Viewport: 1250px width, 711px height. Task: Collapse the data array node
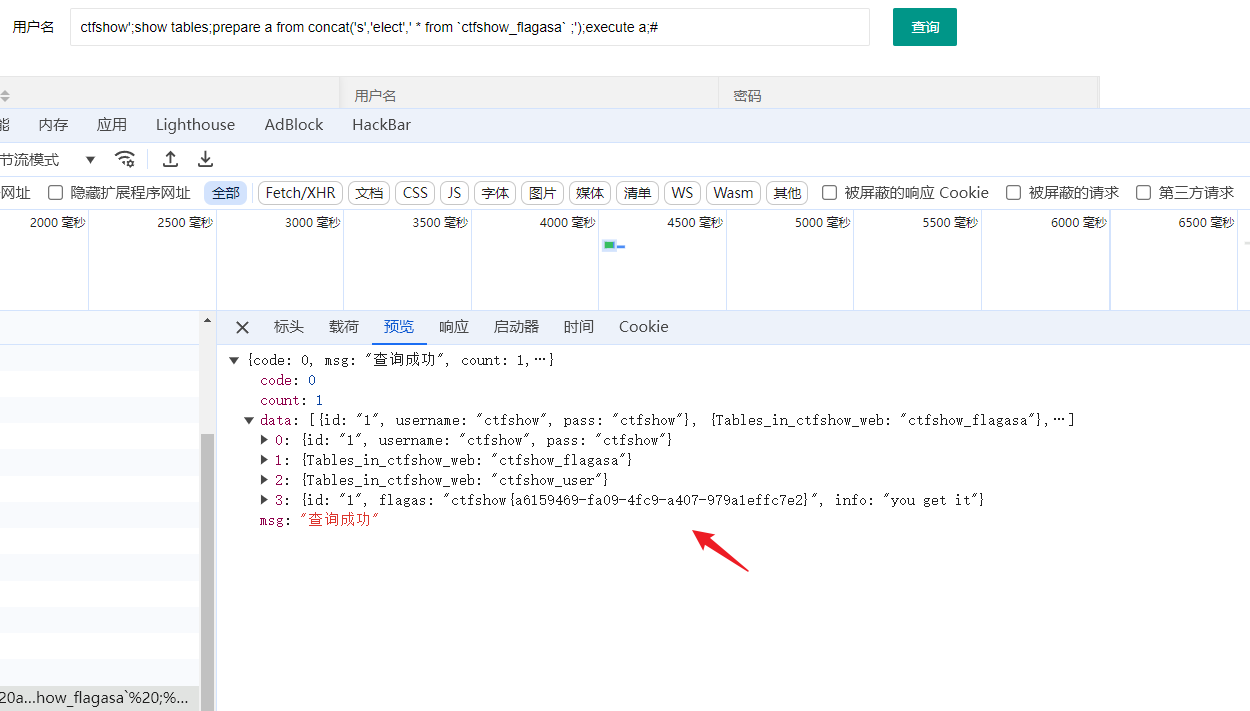click(x=249, y=420)
